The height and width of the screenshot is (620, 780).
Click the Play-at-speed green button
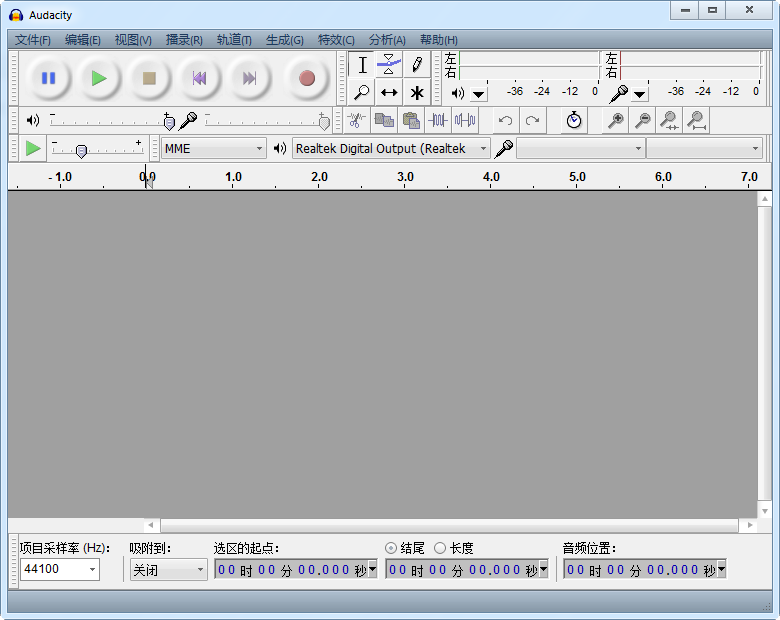tap(33, 148)
